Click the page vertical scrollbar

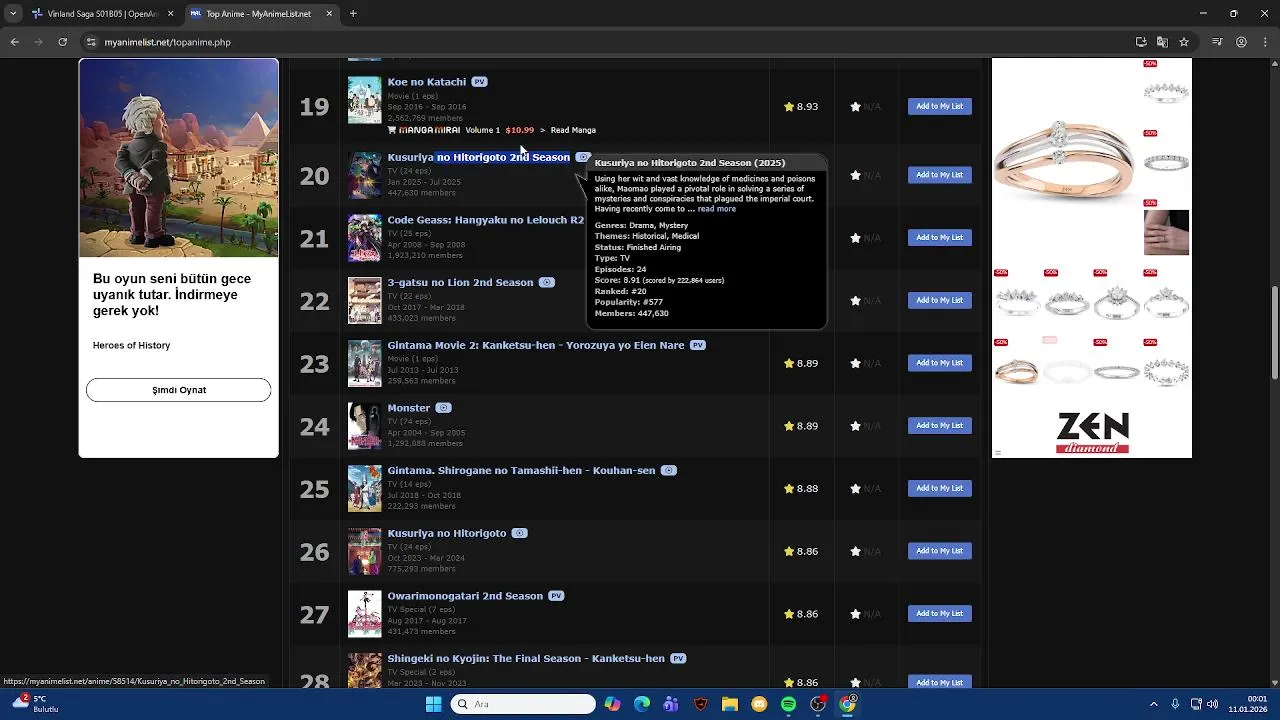click(x=1274, y=332)
